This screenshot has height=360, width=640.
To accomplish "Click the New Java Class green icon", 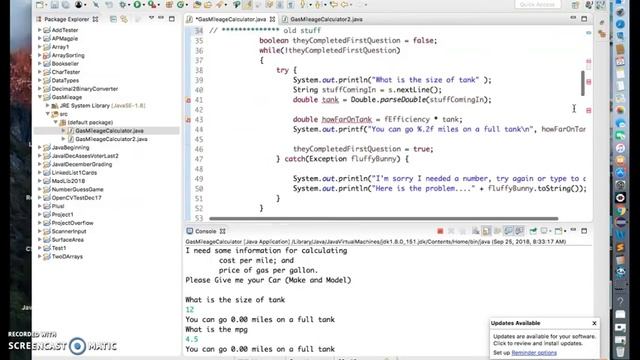I will click(x=180, y=4).
